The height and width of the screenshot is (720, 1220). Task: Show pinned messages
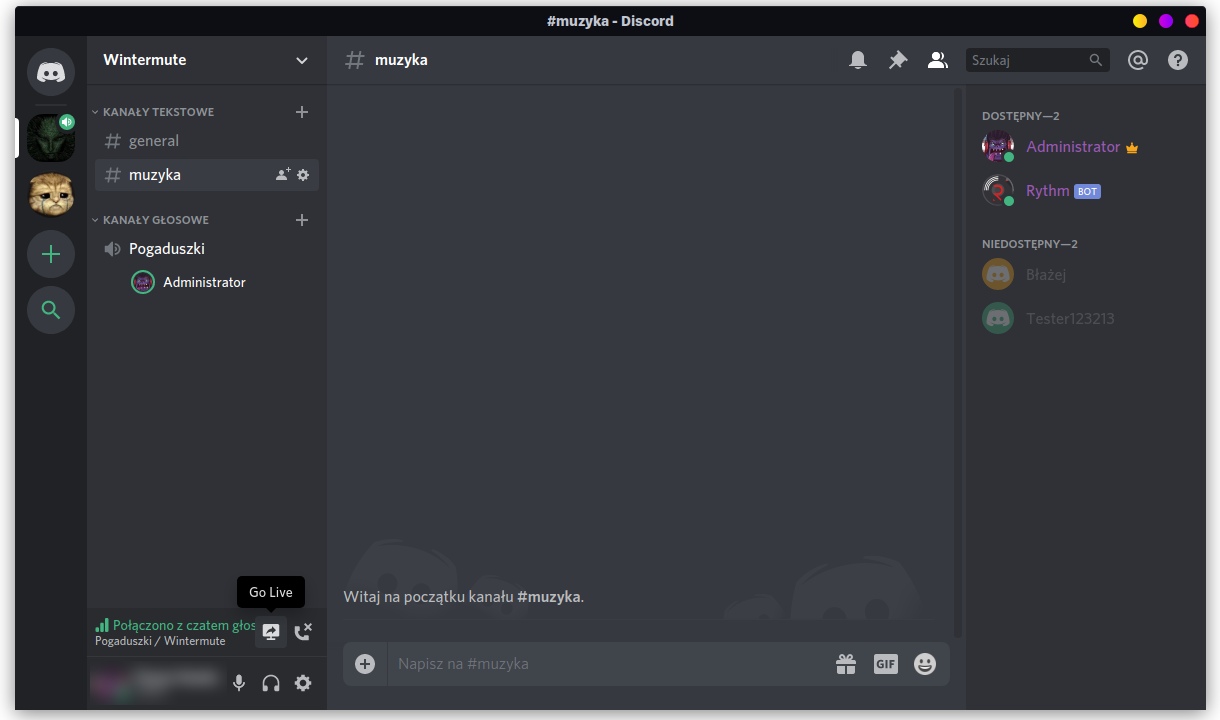click(x=898, y=60)
